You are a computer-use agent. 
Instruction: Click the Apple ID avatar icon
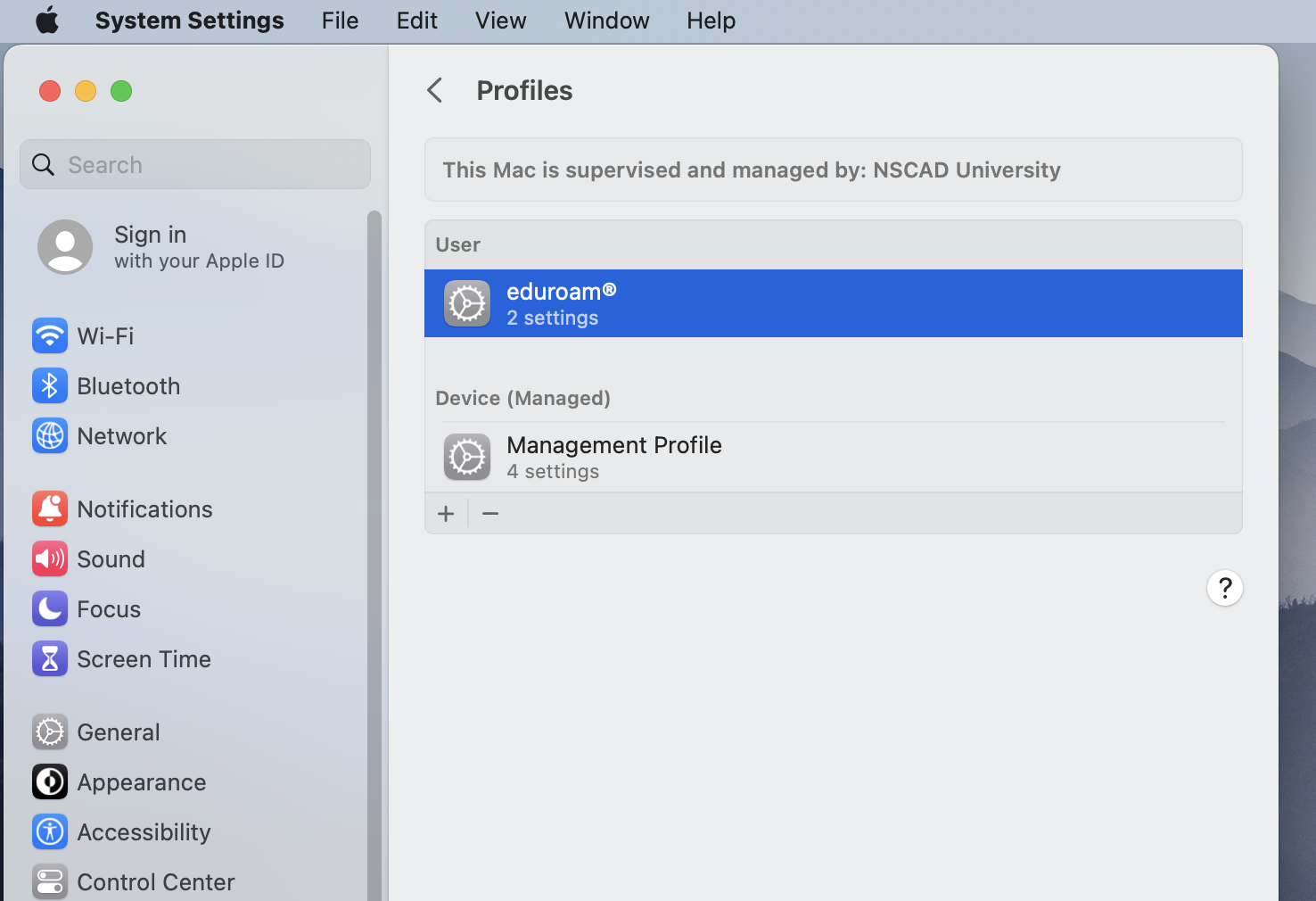pos(65,247)
